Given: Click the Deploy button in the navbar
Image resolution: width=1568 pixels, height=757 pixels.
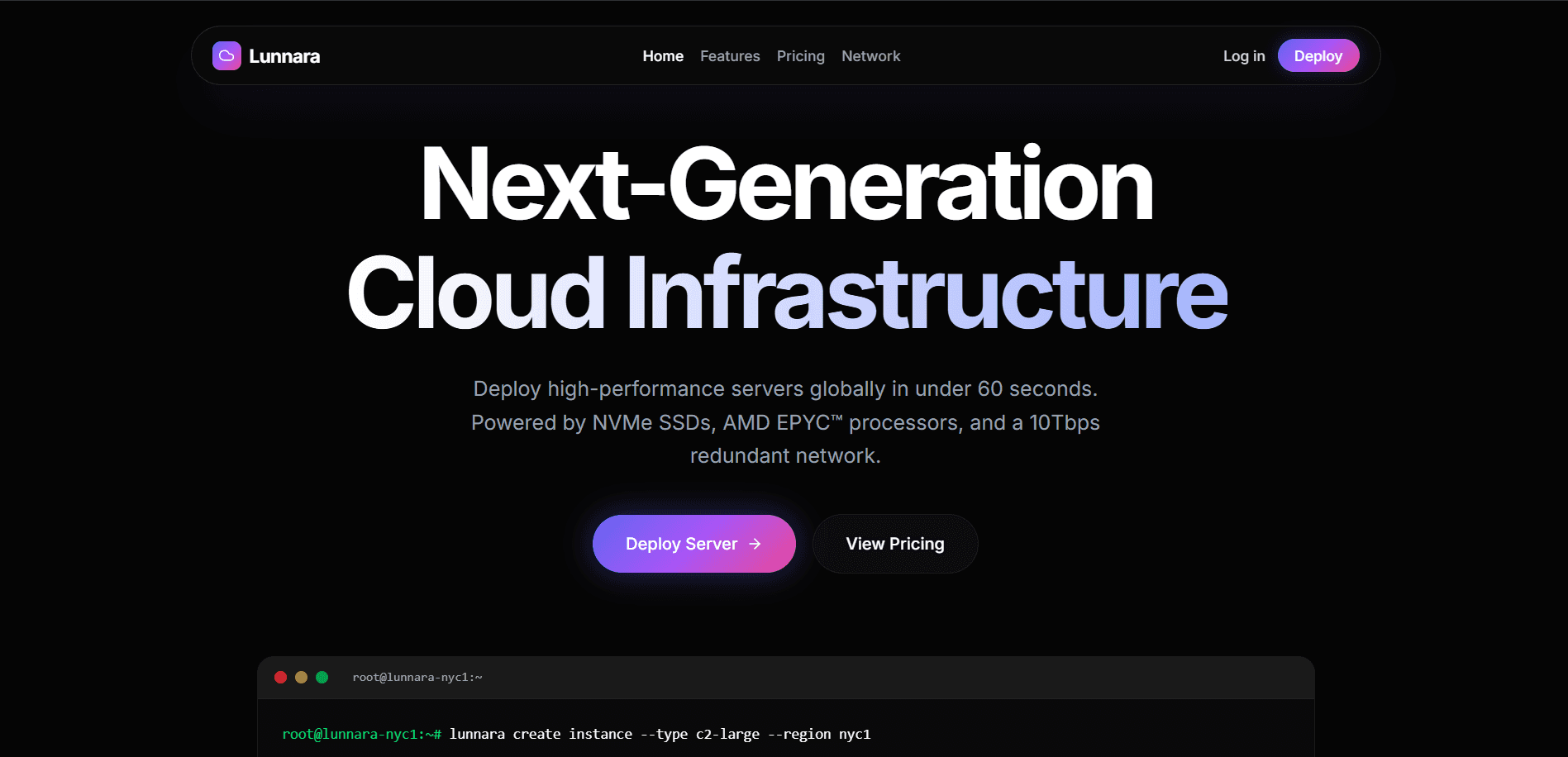Looking at the screenshot, I should click(1318, 55).
